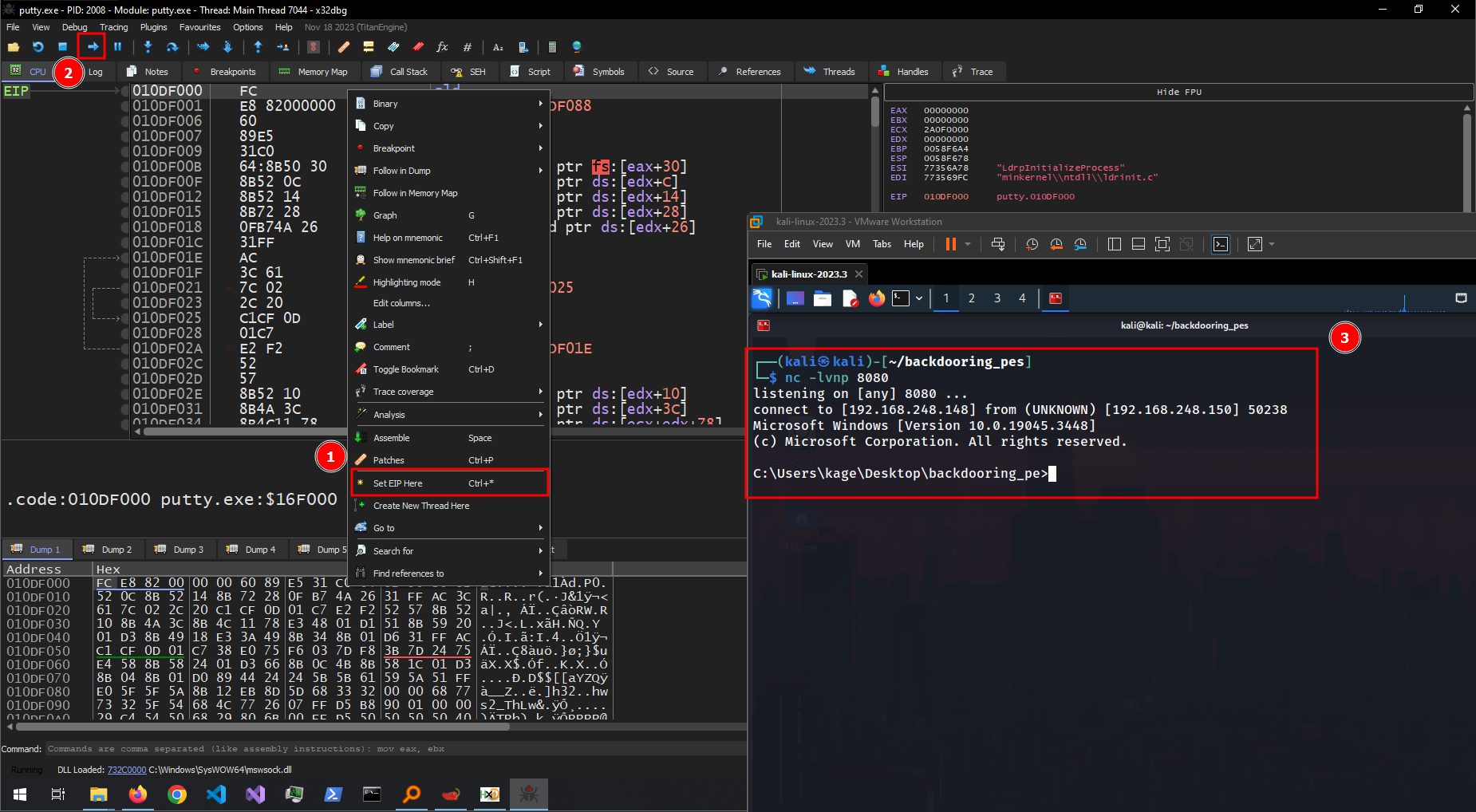
Task: Suspend the VM with the orange pause icon
Action: point(950,244)
